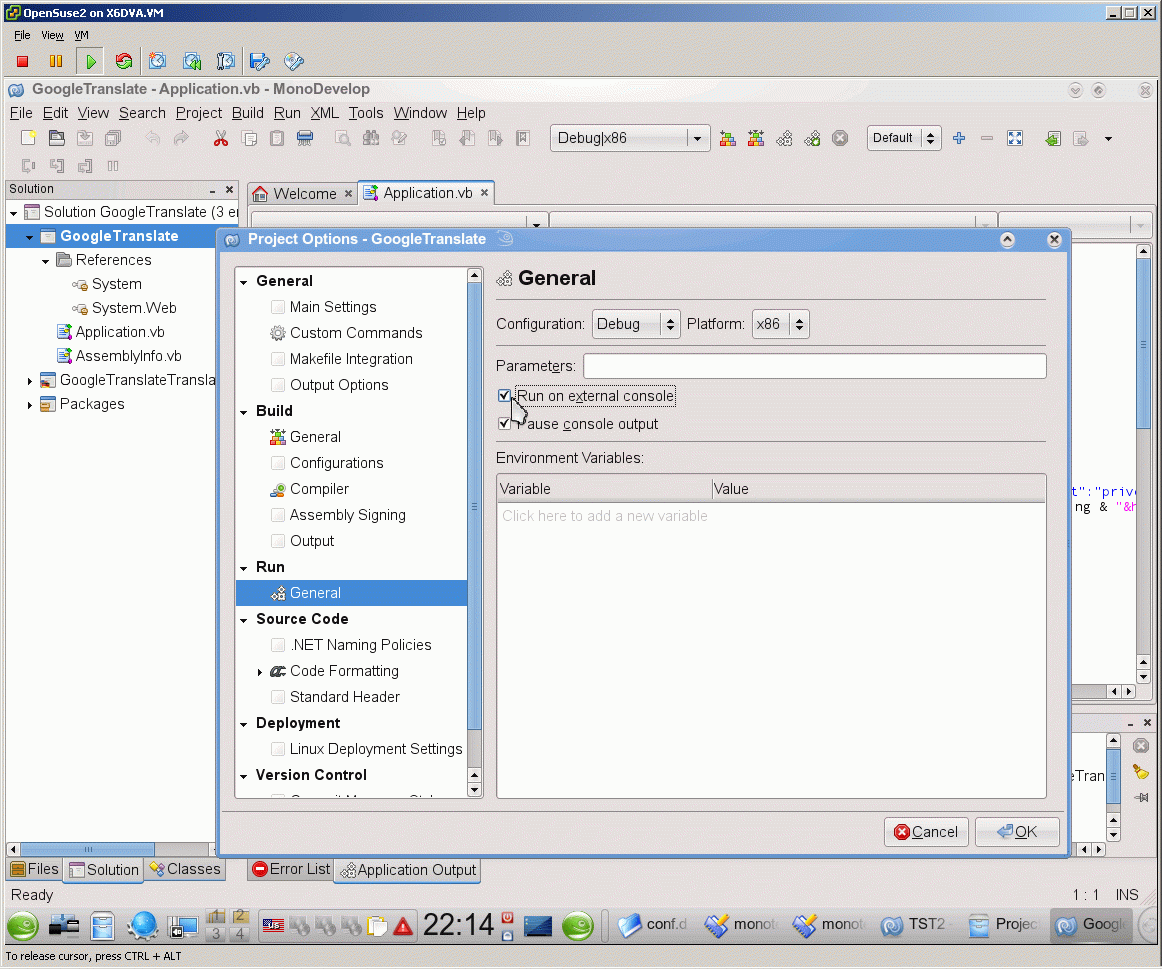Viewport: 1162px width, 969px height.
Task: Open the Project menu
Action: pyautogui.click(x=199, y=113)
